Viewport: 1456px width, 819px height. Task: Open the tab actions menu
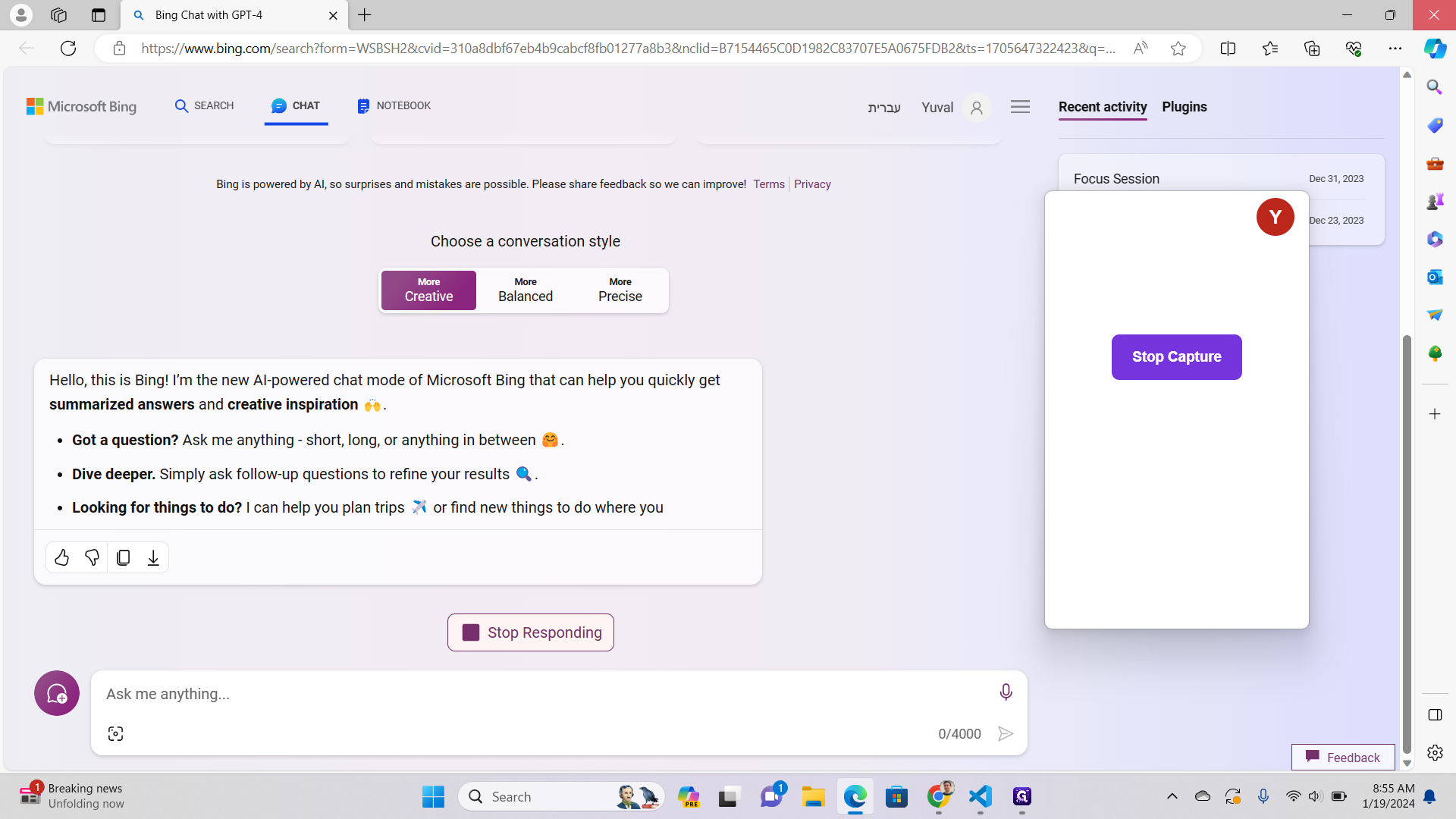(x=98, y=14)
